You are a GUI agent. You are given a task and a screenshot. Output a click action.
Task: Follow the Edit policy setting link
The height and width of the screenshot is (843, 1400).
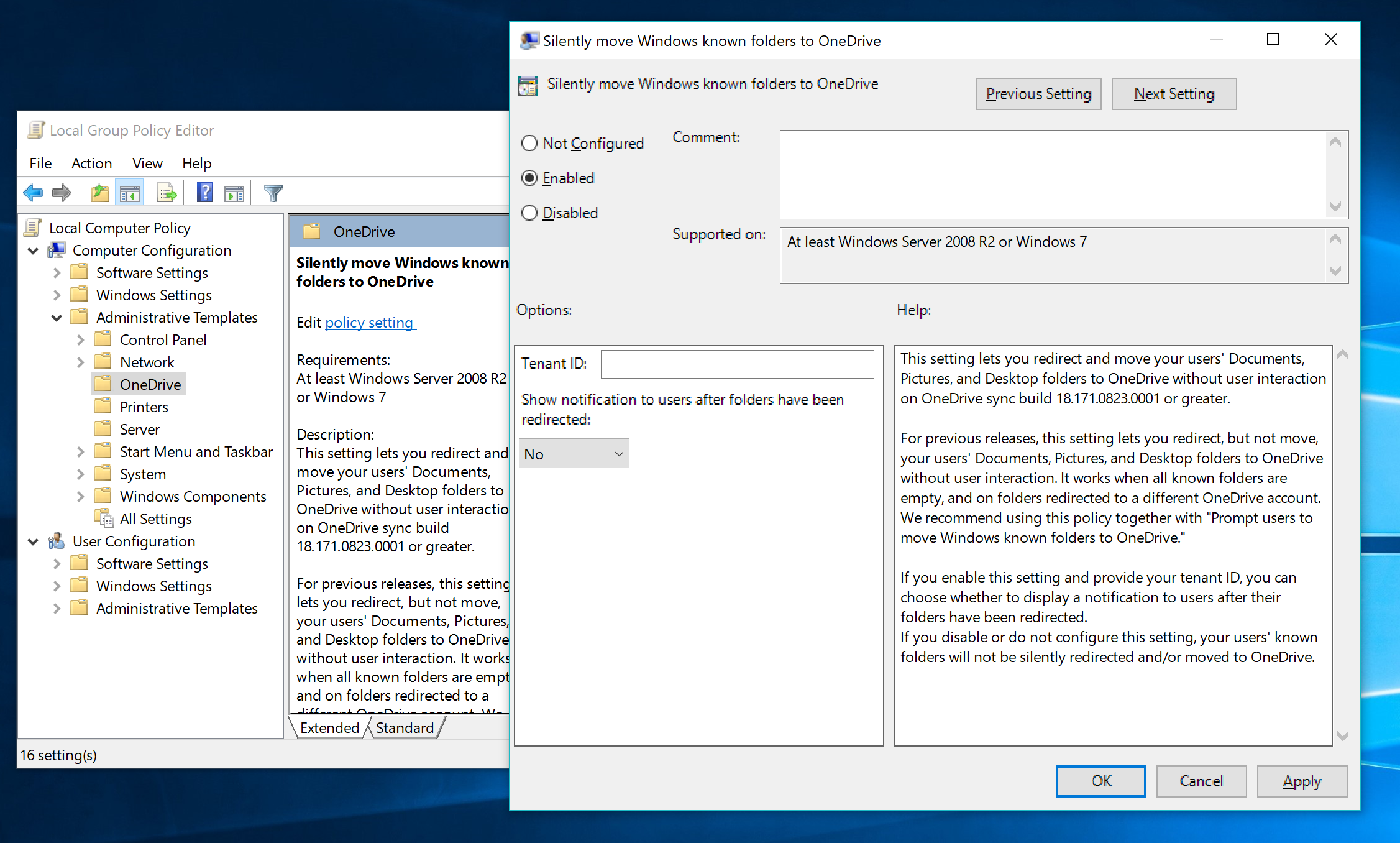point(370,323)
